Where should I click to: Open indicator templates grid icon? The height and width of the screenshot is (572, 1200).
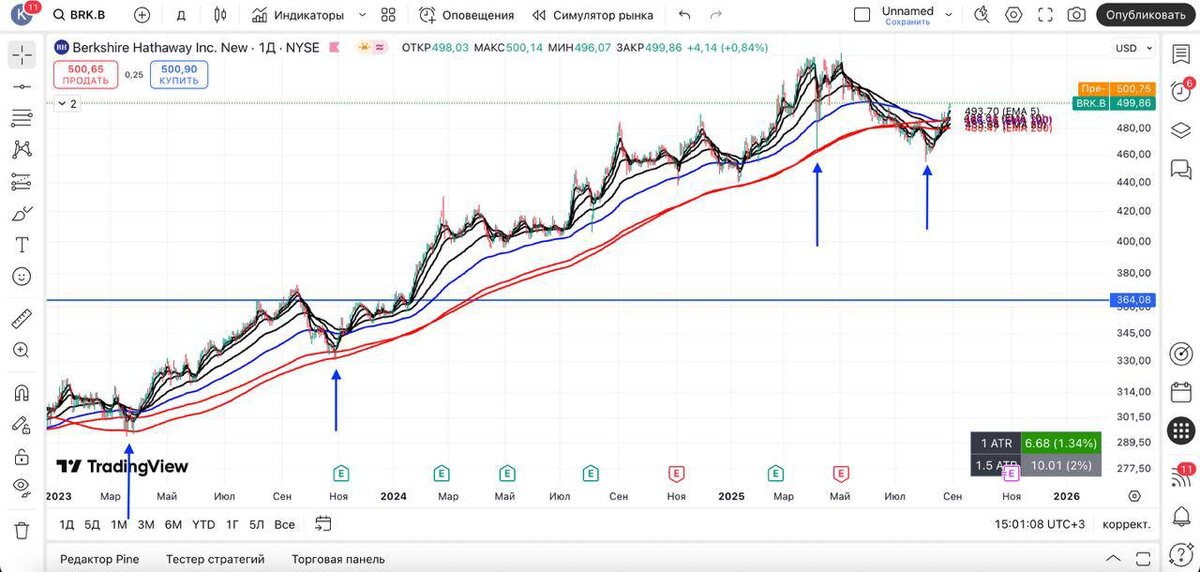coord(389,15)
